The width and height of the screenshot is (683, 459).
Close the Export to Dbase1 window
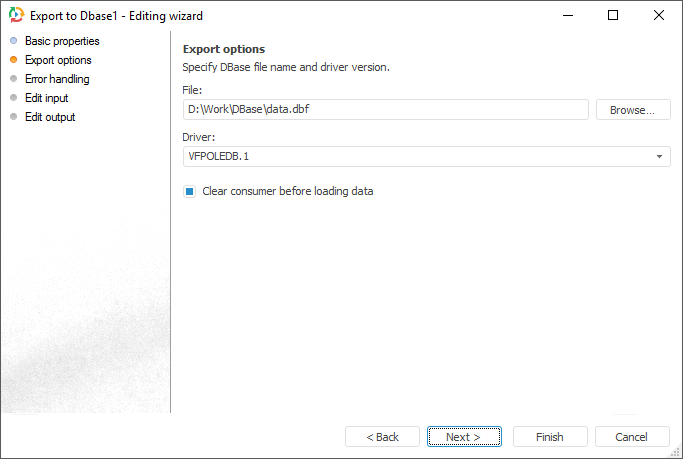click(658, 16)
